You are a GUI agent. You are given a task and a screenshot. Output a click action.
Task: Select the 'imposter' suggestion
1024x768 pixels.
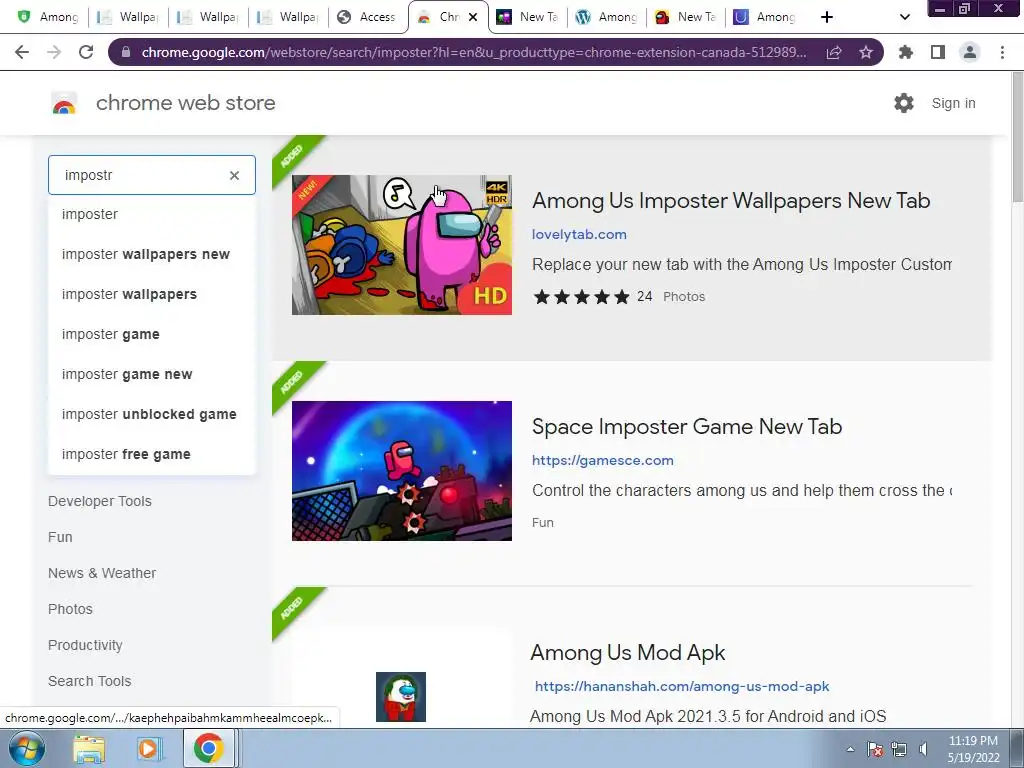coord(152,214)
